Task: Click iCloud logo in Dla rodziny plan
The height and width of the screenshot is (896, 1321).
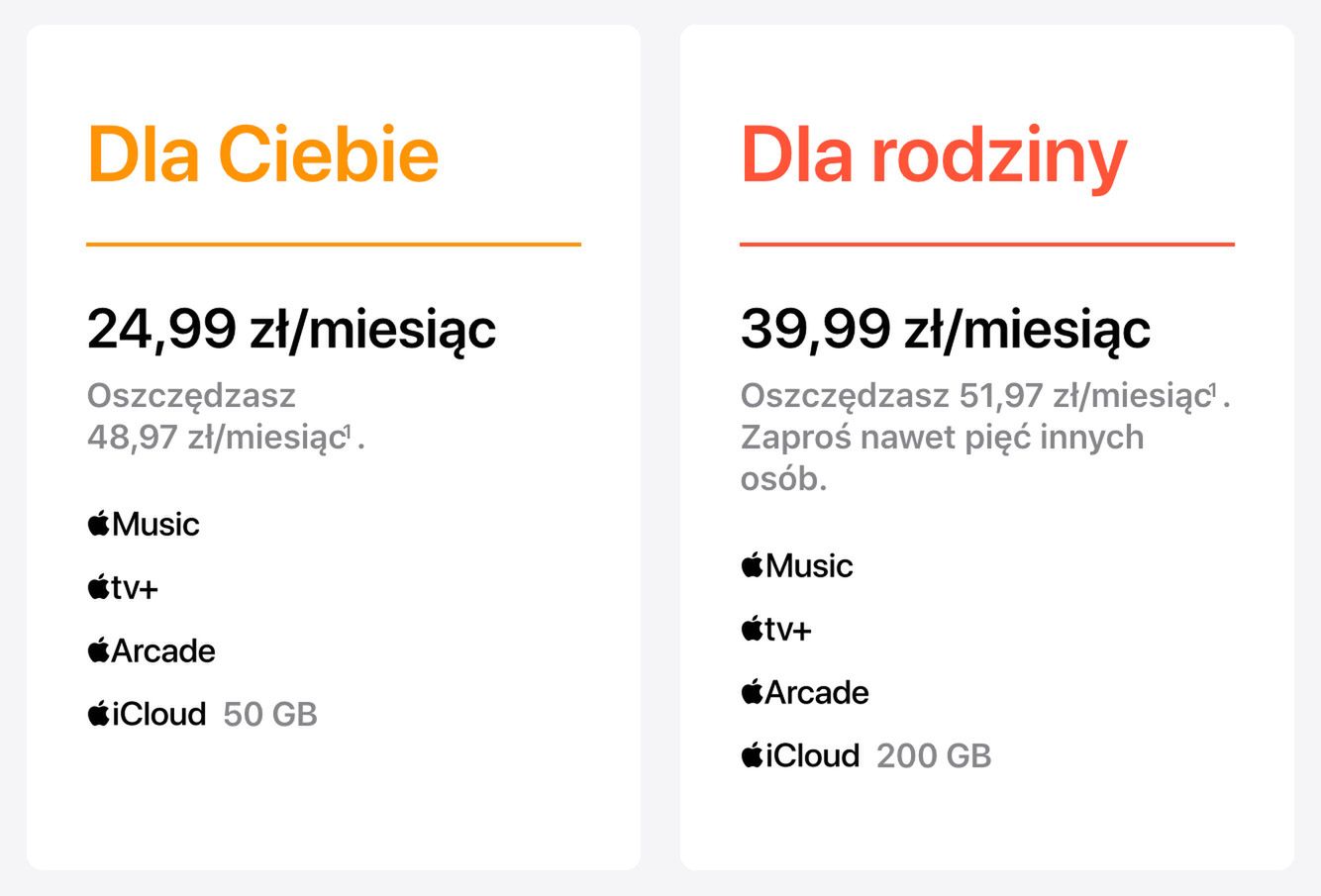Action: coord(800,755)
